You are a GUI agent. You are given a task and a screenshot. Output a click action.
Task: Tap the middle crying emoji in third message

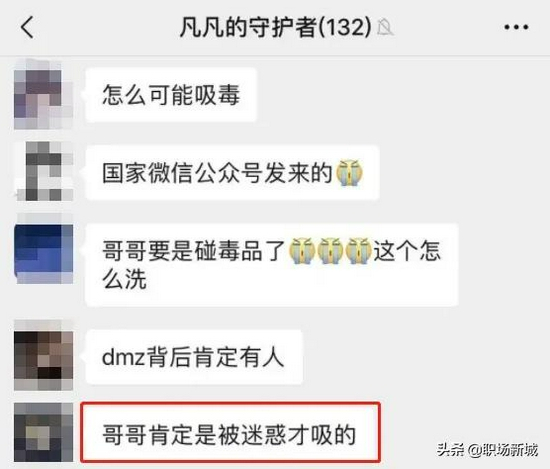[330, 250]
